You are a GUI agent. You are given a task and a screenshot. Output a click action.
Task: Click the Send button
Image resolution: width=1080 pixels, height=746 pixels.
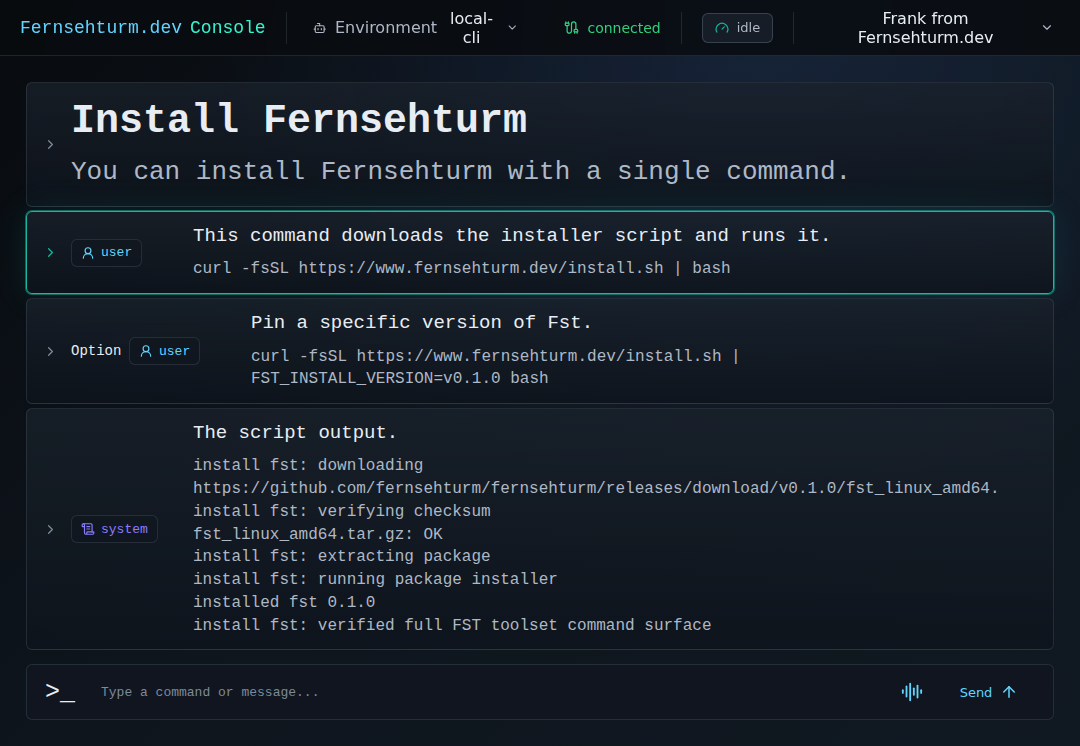tap(987, 692)
